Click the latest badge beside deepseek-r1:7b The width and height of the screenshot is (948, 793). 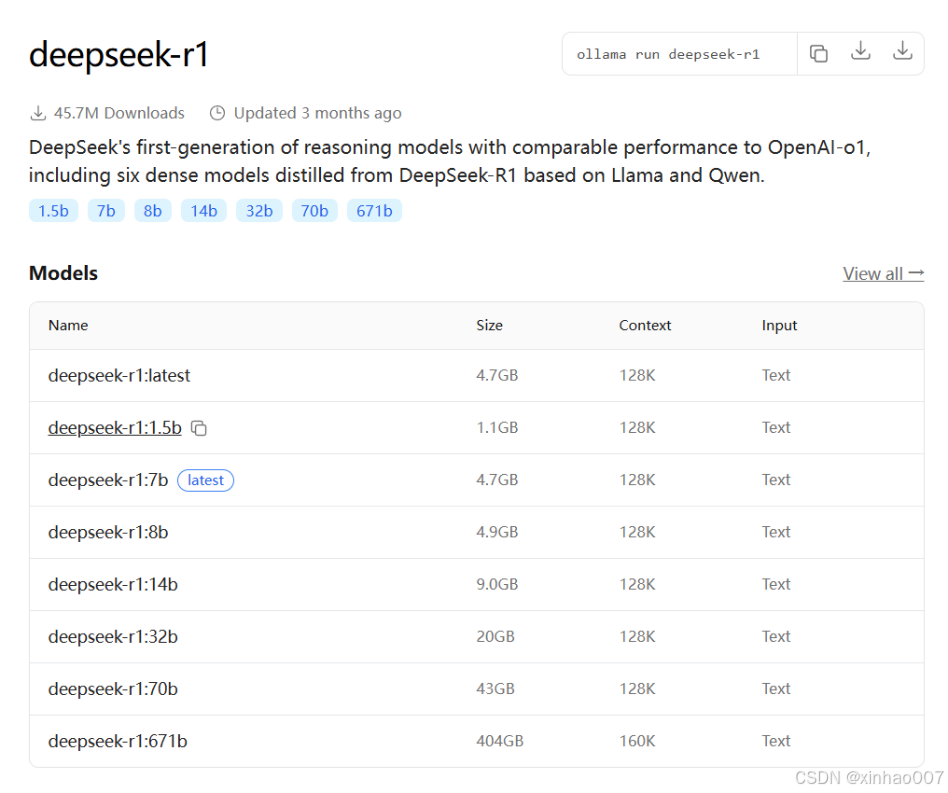click(205, 480)
